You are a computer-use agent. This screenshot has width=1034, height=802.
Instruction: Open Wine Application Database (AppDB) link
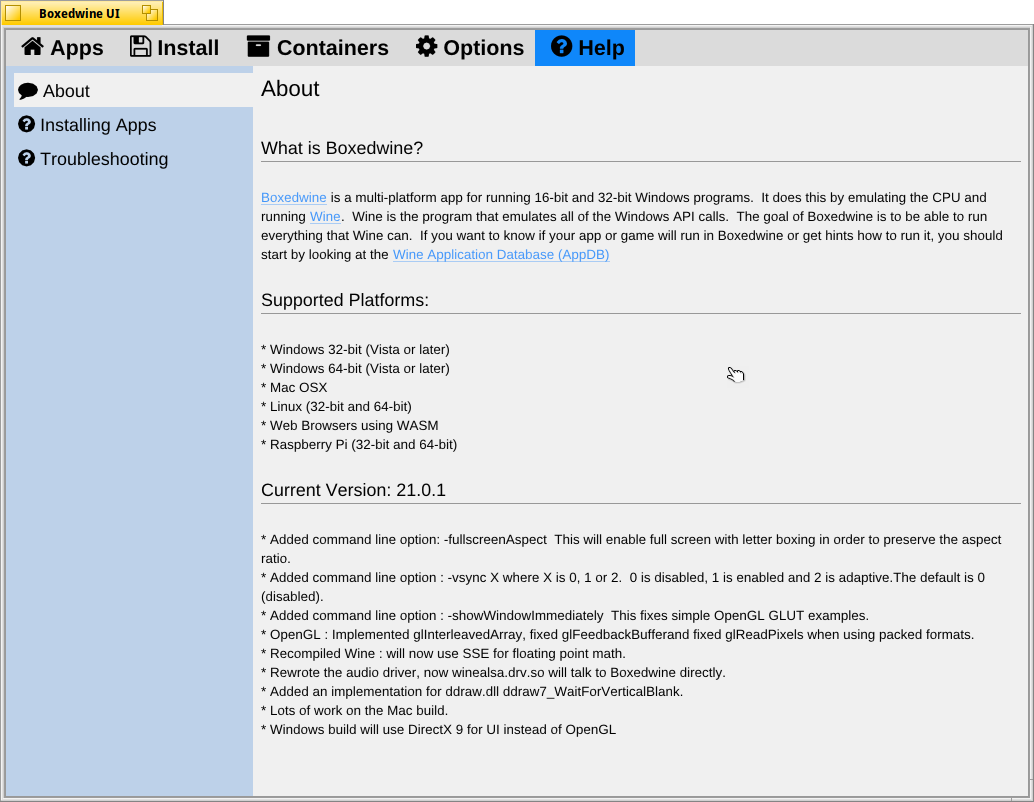click(501, 255)
